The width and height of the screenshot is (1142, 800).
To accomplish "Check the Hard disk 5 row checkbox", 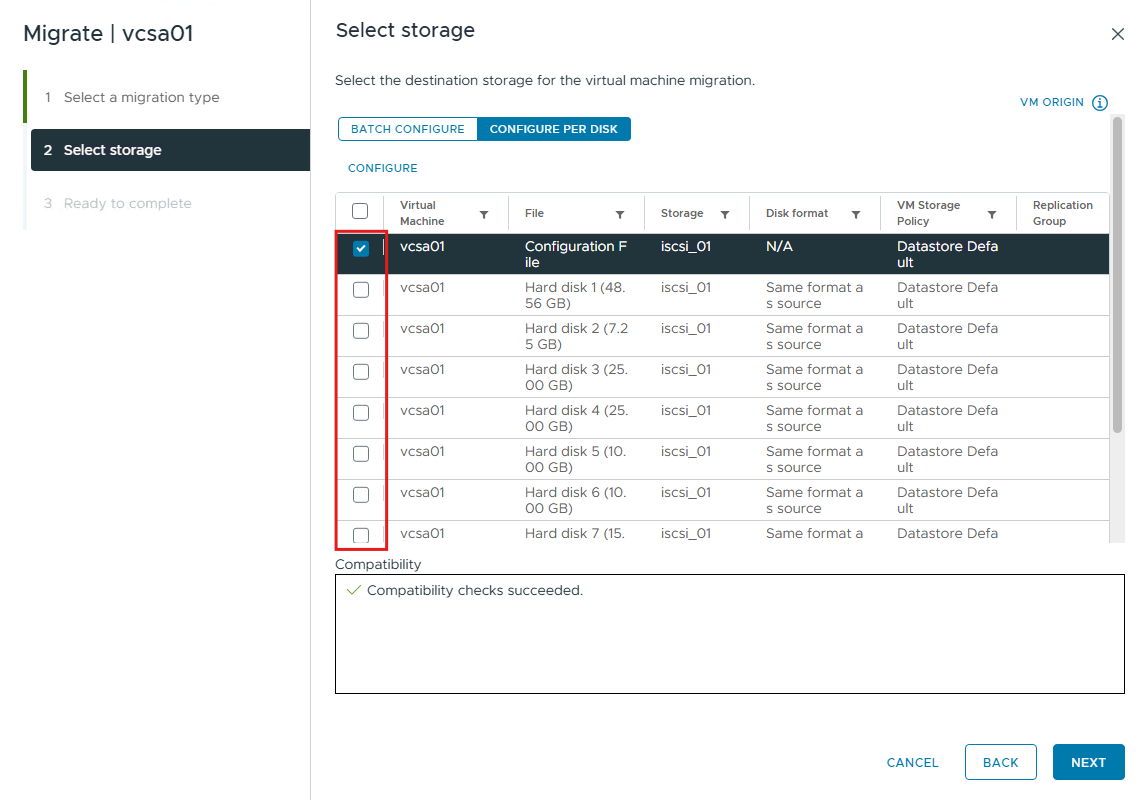I will (x=361, y=454).
